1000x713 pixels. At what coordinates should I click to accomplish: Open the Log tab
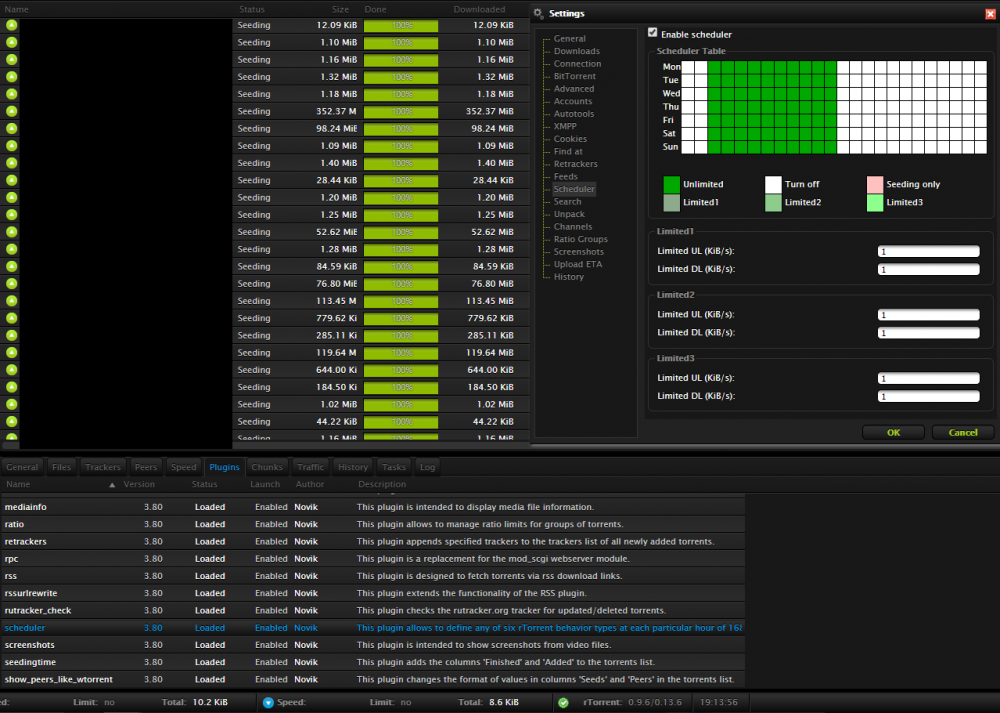pyautogui.click(x=427, y=467)
